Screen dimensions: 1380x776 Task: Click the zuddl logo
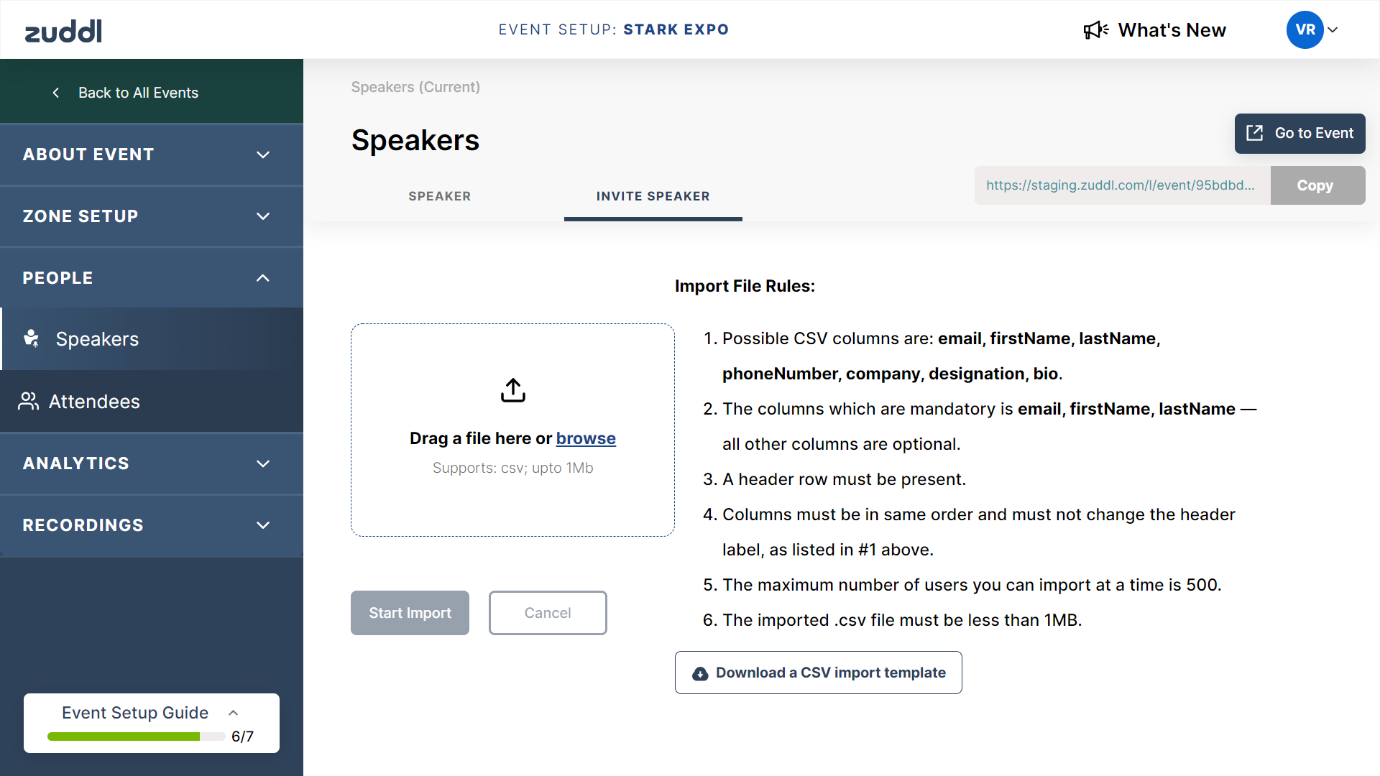pos(63,31)
